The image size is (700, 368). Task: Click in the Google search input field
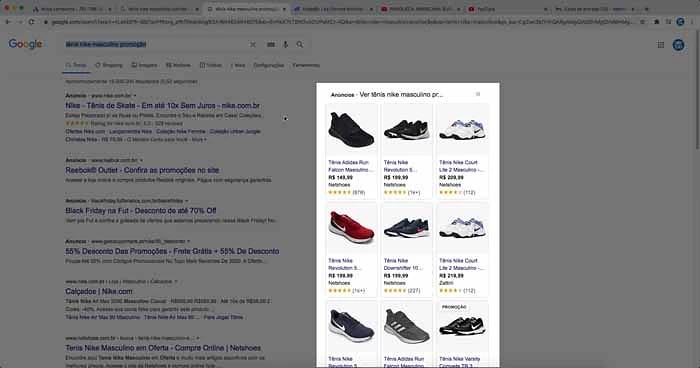click(x=156, y=44)
